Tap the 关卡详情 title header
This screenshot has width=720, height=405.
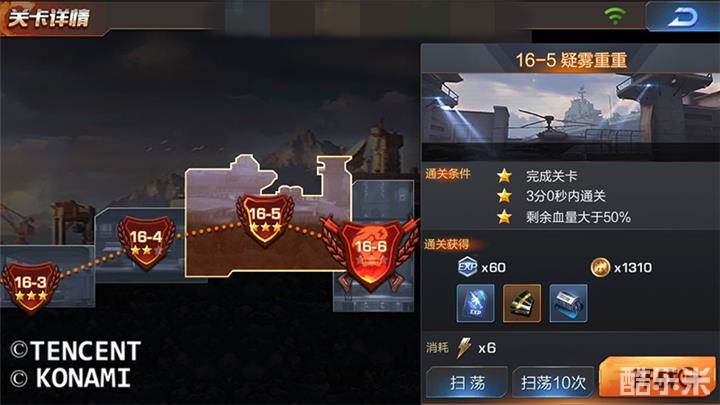pyautogui.click(x=49, y=18)
